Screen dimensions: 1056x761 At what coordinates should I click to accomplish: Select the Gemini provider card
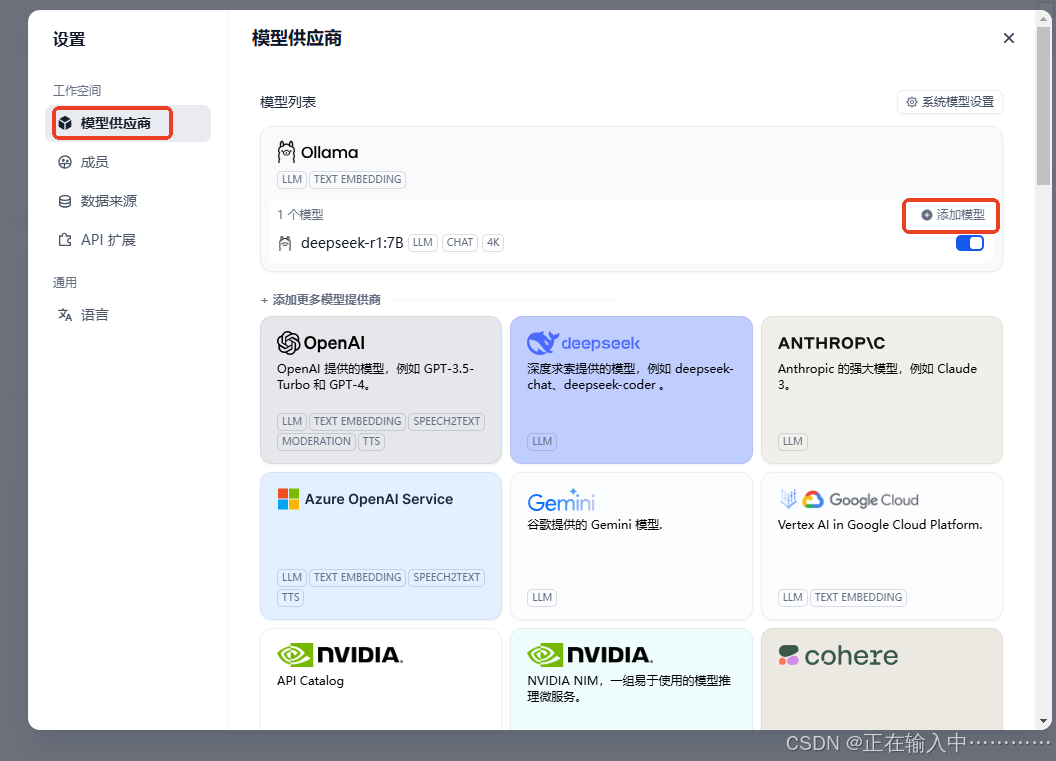pos(631,546)
